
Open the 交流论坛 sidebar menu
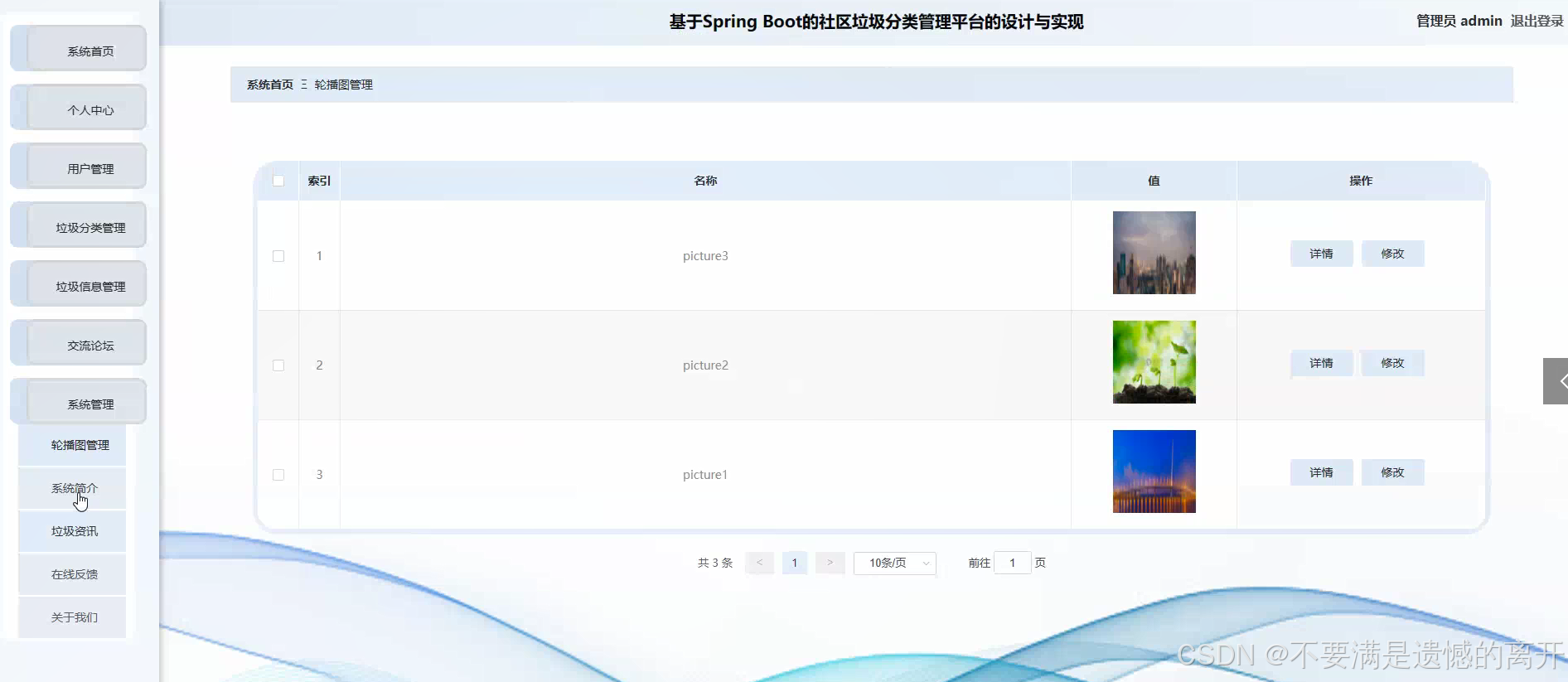(x=79, y=343)
